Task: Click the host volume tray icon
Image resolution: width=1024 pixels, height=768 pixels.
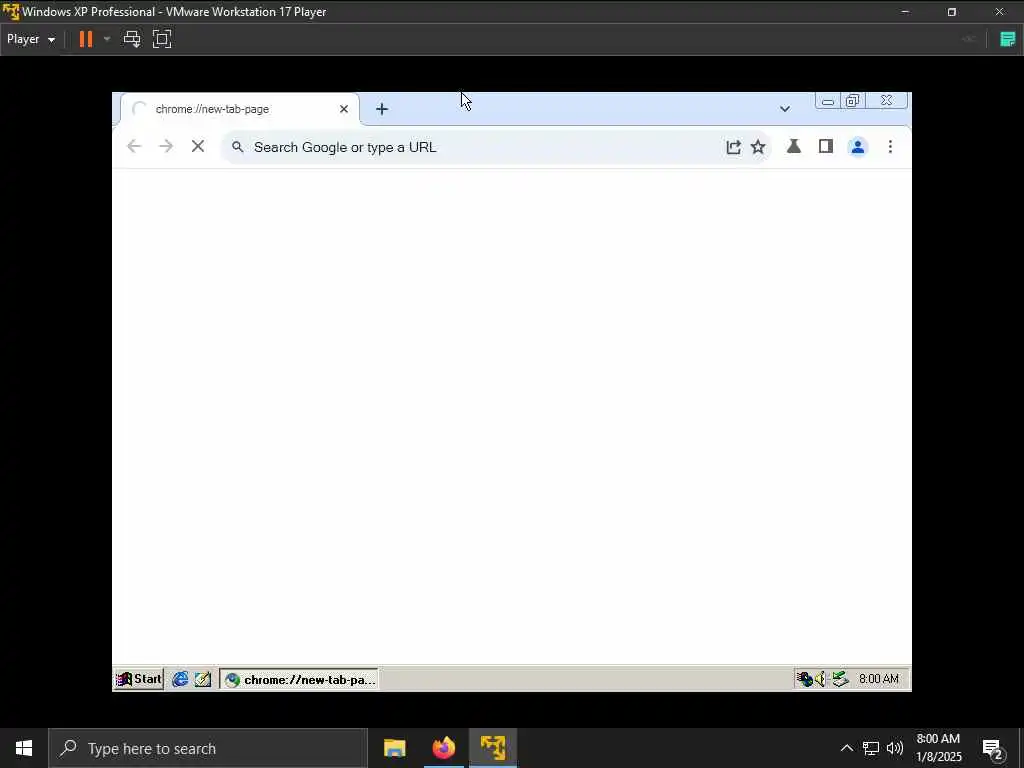Action: tap(895, 748)
